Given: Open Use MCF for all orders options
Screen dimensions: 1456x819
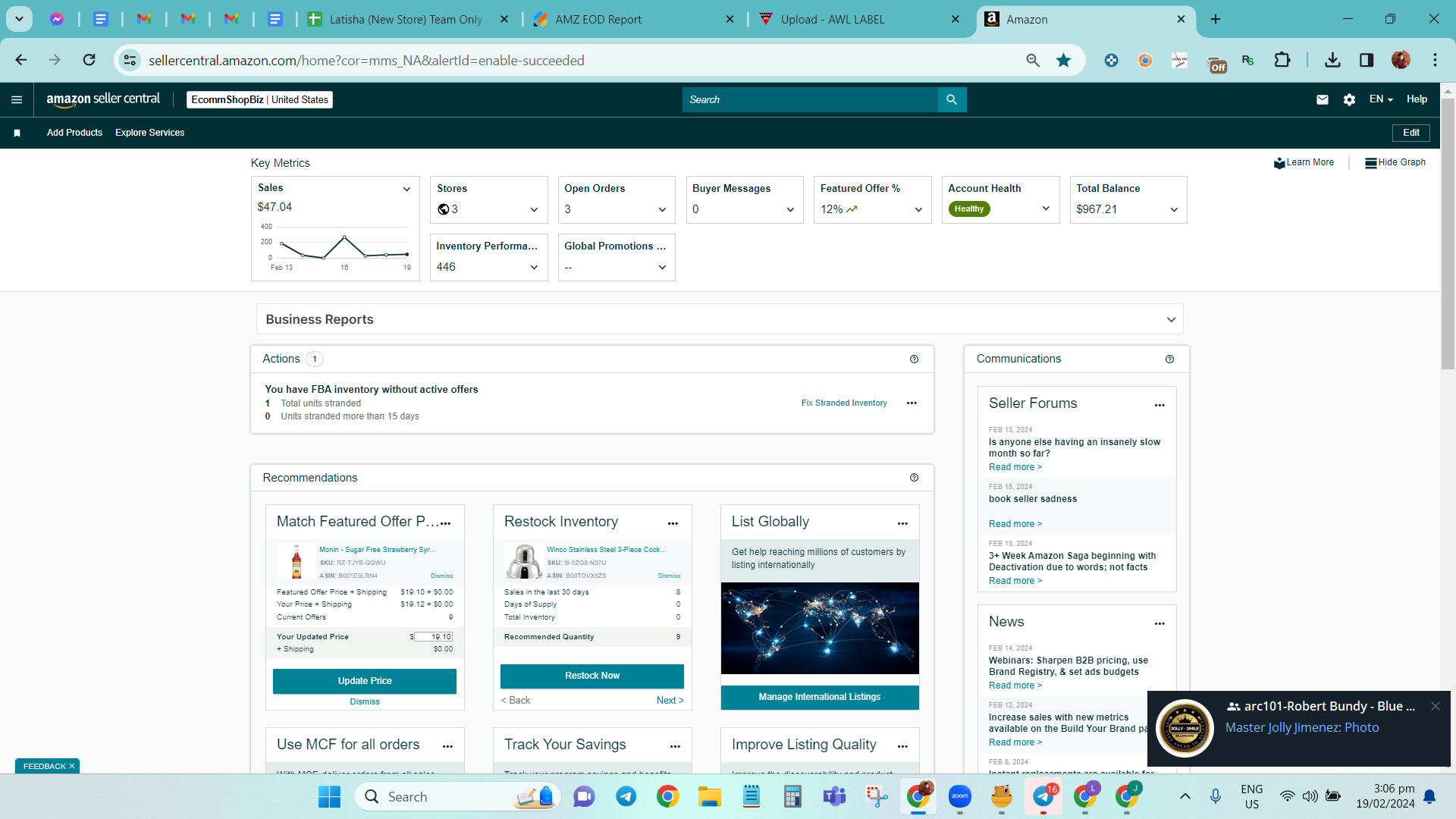Looking at the screenshot, I should [447, 746].
